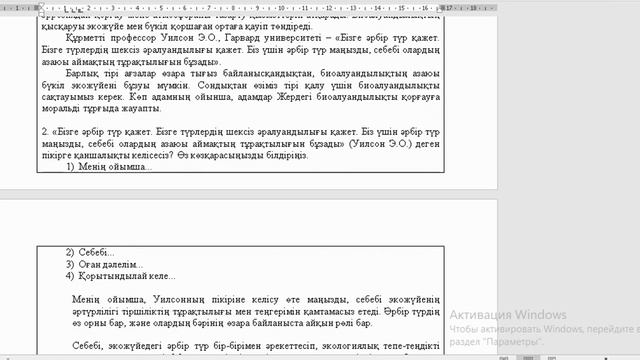The height and width of the screenshot is (360, 640).
Task: Click the line starting "қысқаруы экожүйе мен бүкіл"
Action: [x=177, y=27]
